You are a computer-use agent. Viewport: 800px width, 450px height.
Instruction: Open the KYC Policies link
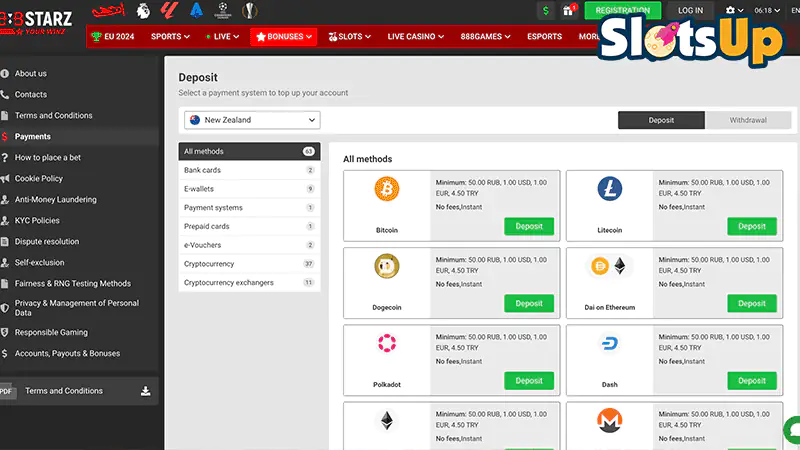tap(37, 220)
